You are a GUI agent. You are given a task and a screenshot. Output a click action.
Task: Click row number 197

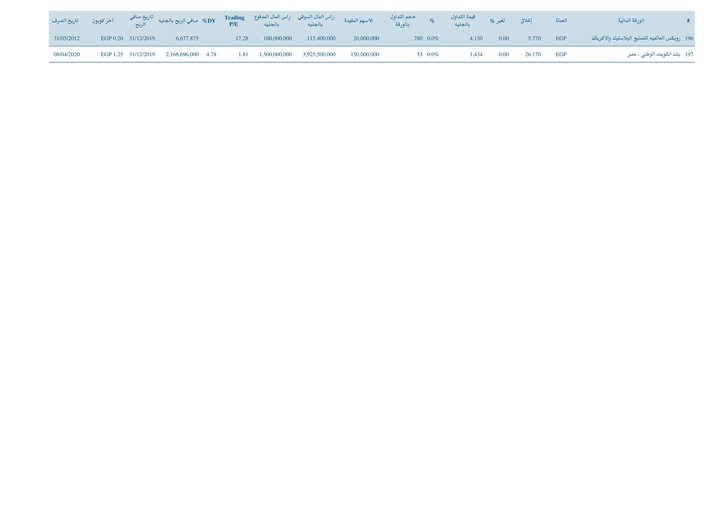(689, 54)
